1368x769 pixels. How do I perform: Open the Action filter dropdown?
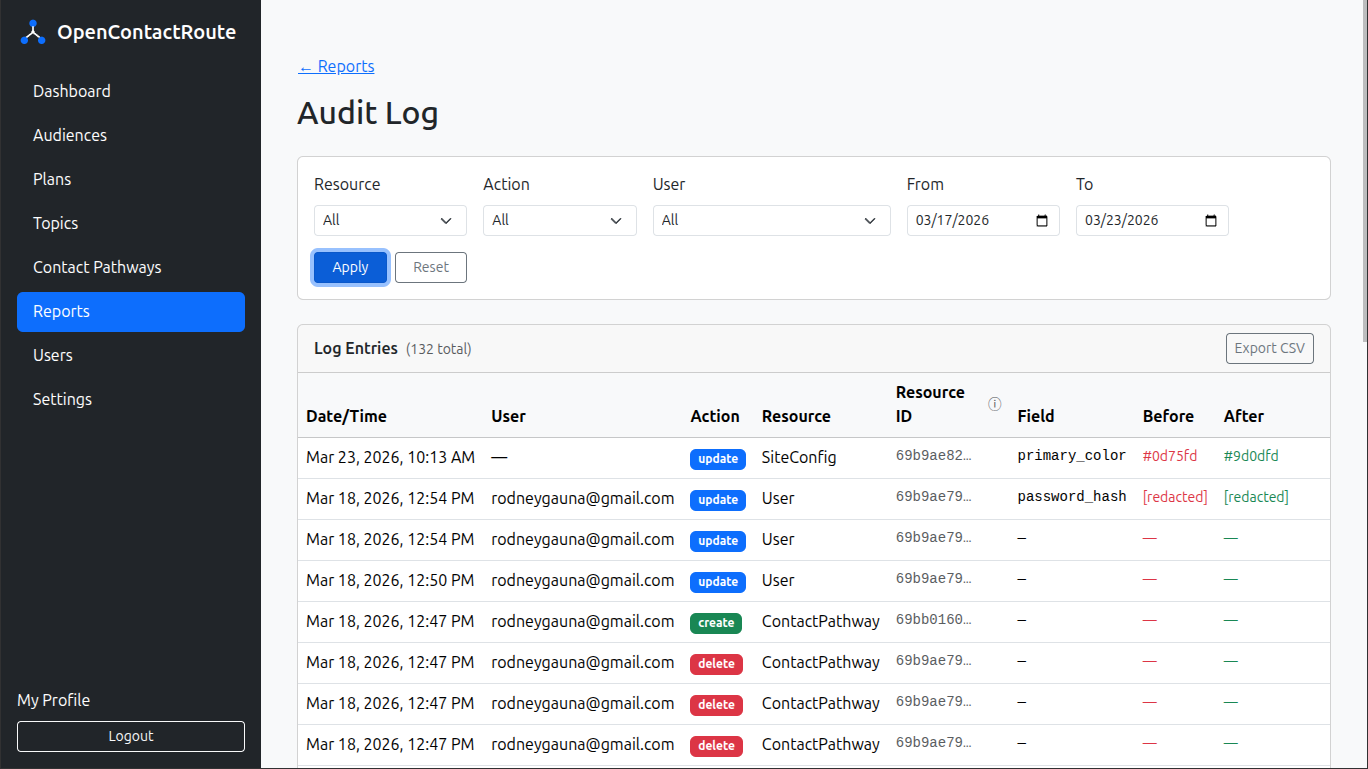pos(559,220)
